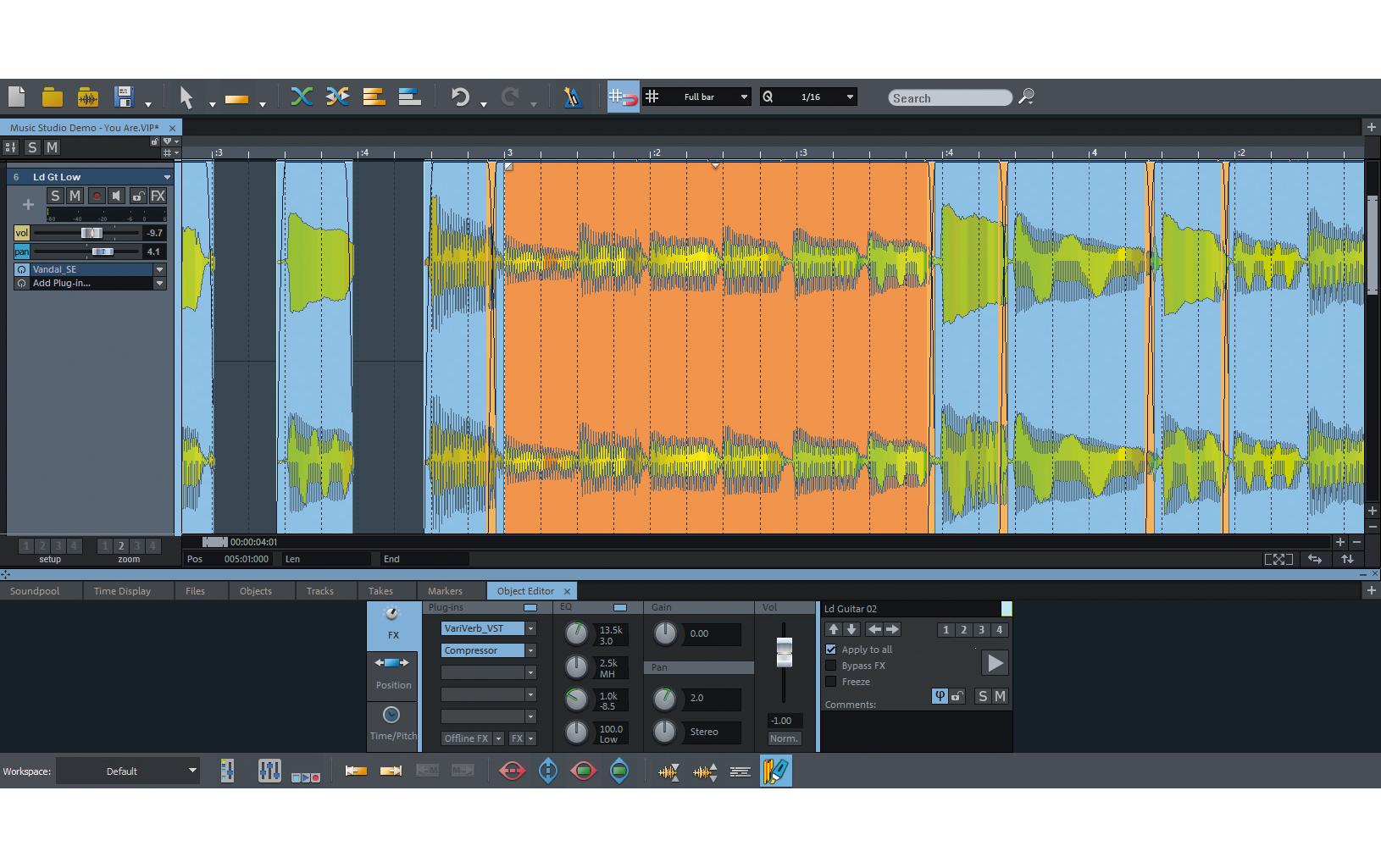Switch to the Markers tab

pyautogui.click(x=445, y=591)
